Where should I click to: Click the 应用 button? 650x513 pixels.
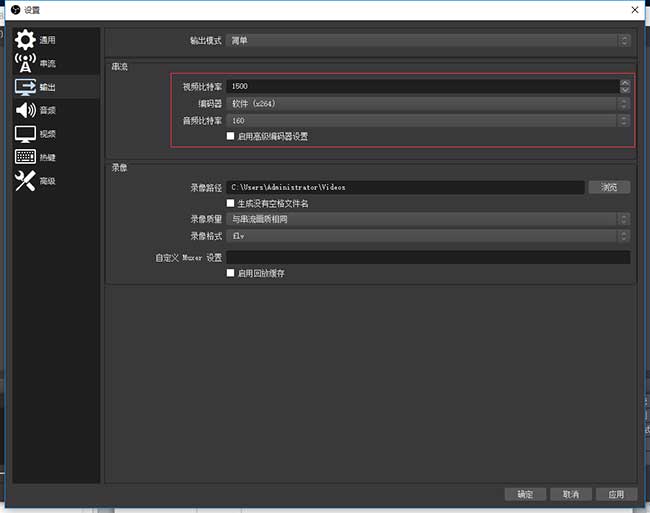pos(615,494)
